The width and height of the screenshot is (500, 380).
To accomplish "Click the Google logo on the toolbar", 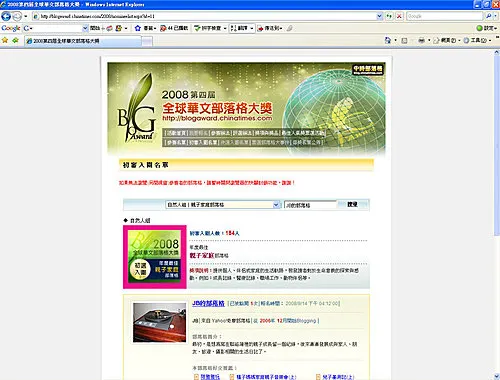I will pos(11,28).
